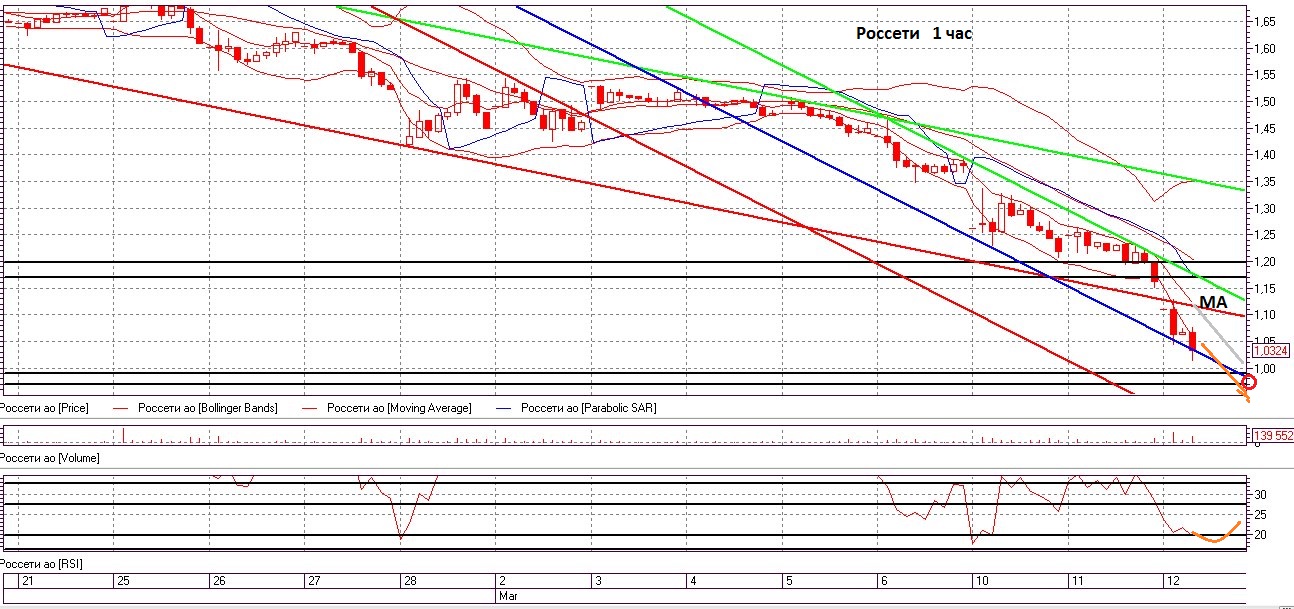Click the RSI axis value 30
Screen dimensions: 1294x609
[x=1260, y=495]
